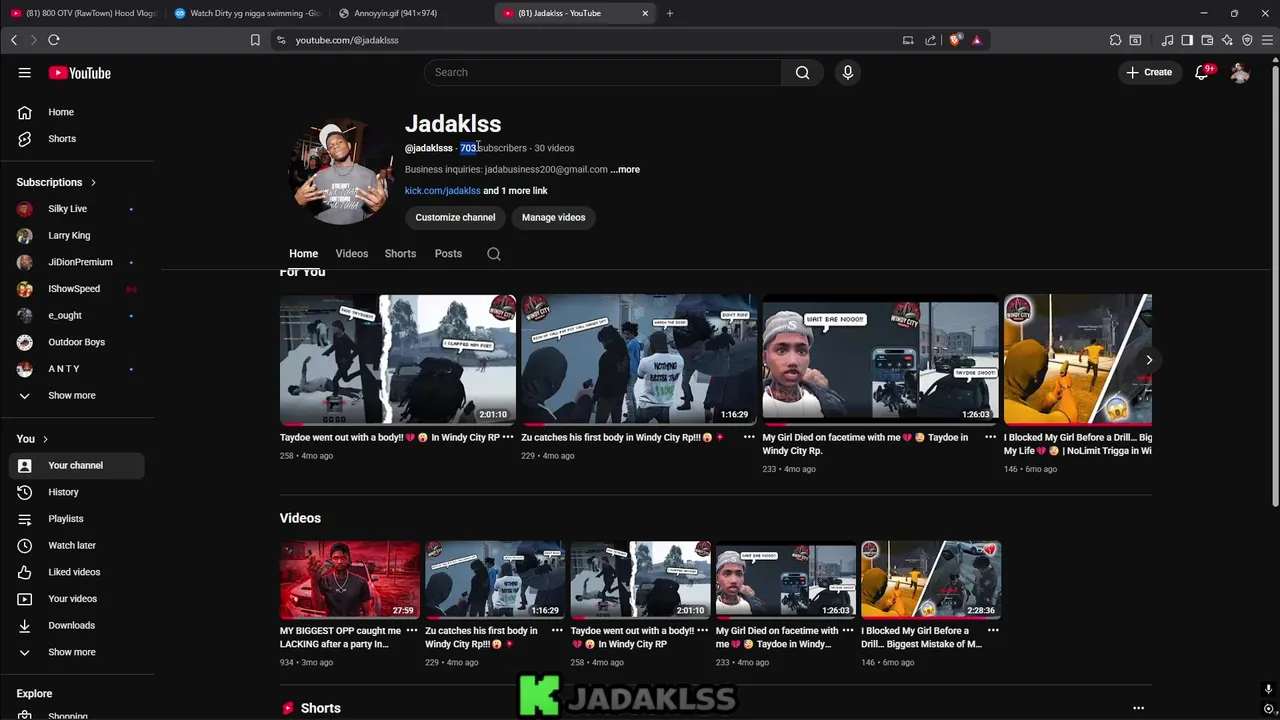Expand the Subscriptions section
This screenshot has width=1280, height=720.
click(x=57, y=182)
